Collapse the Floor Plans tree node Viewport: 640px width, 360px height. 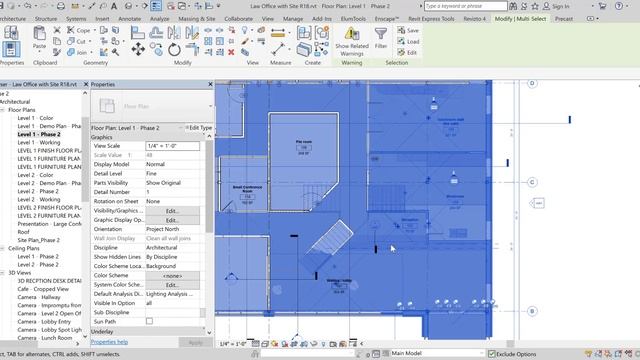coord(2,110)
